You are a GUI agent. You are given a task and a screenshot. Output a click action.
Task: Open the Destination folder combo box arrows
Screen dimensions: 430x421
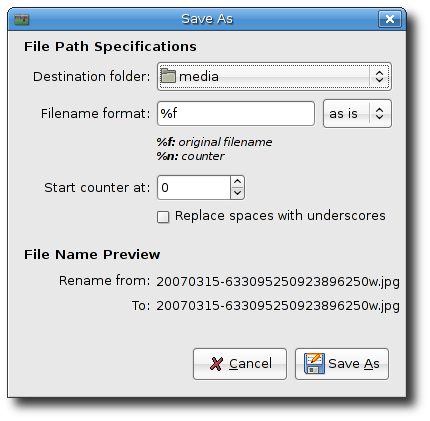[x=379, y=76]
